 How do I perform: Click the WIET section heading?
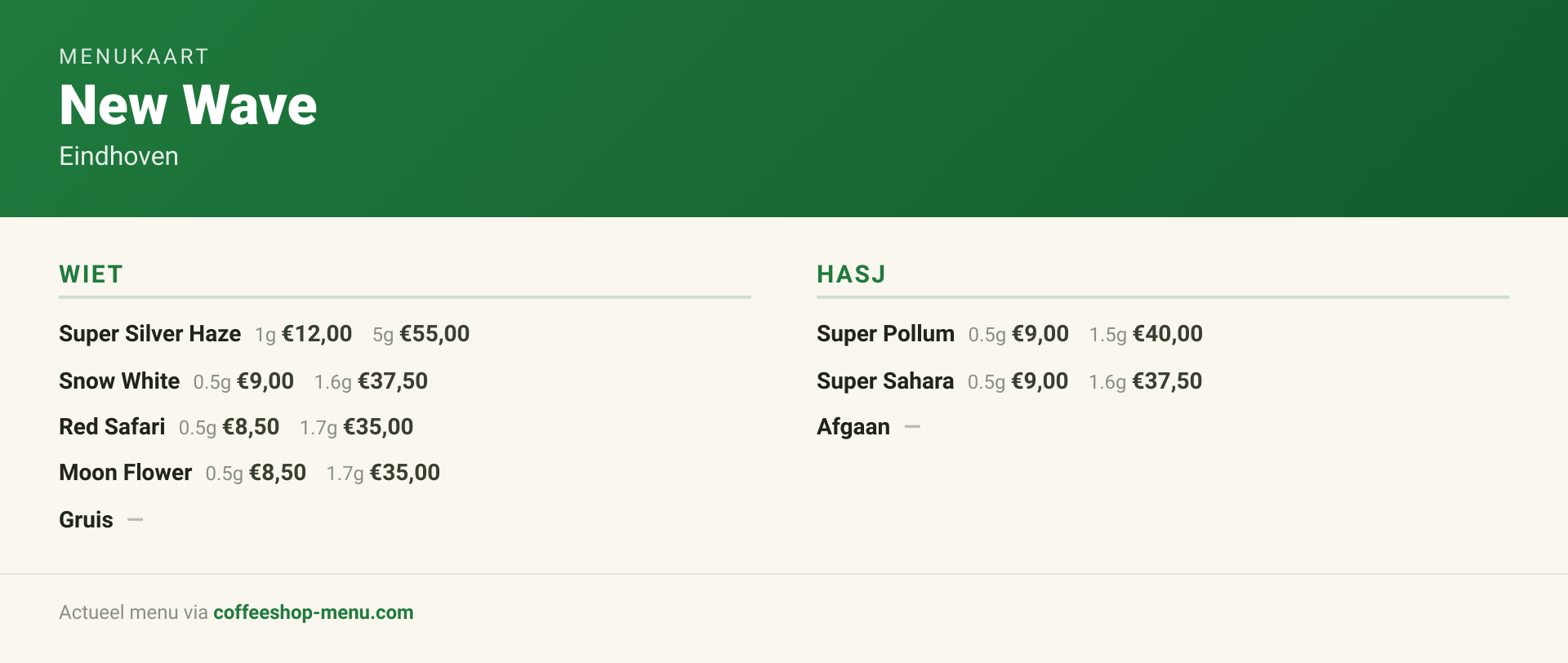91,274
